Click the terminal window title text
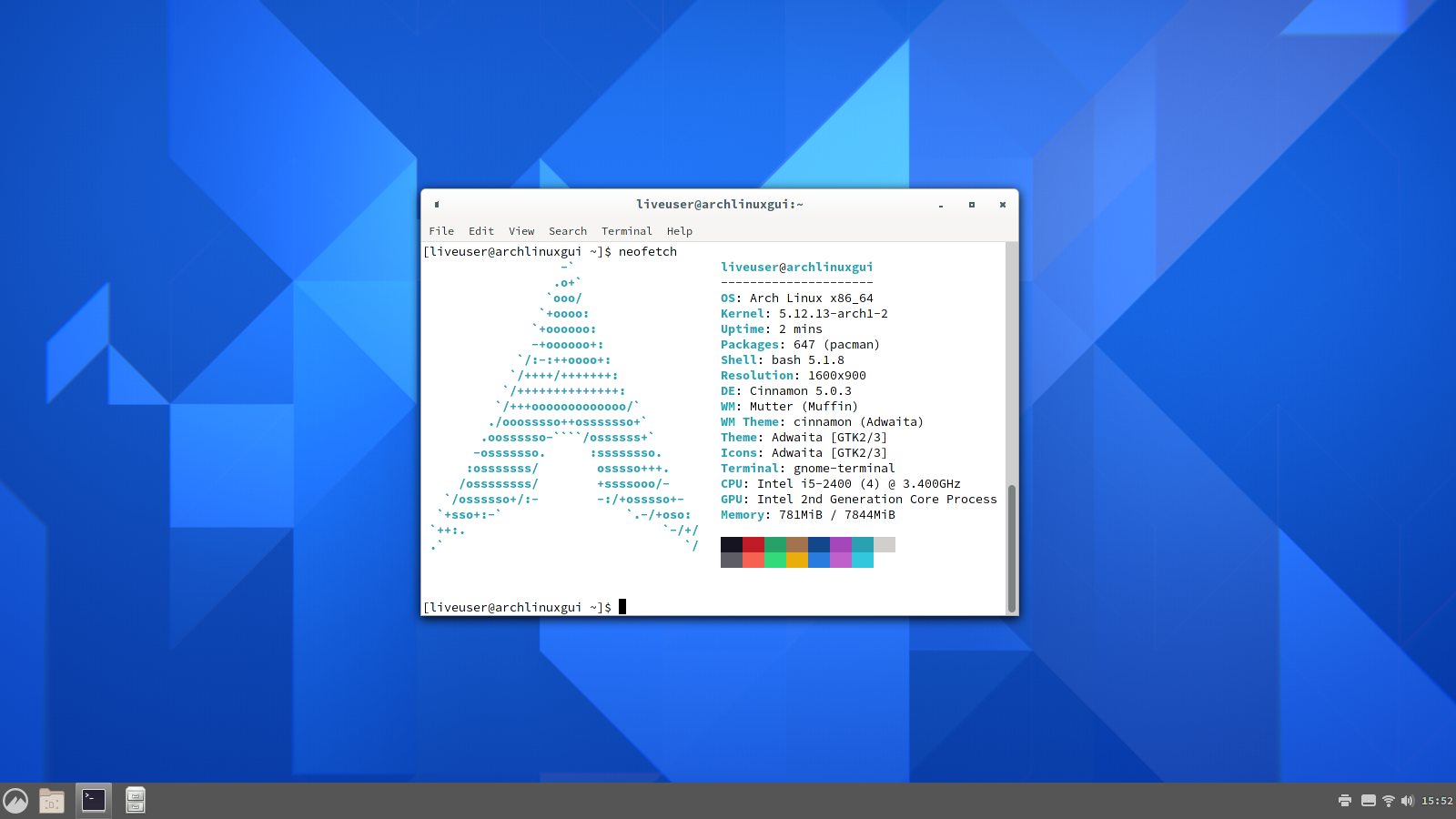1456x819 pixels. pyautogui.click(x=719, y=205)
